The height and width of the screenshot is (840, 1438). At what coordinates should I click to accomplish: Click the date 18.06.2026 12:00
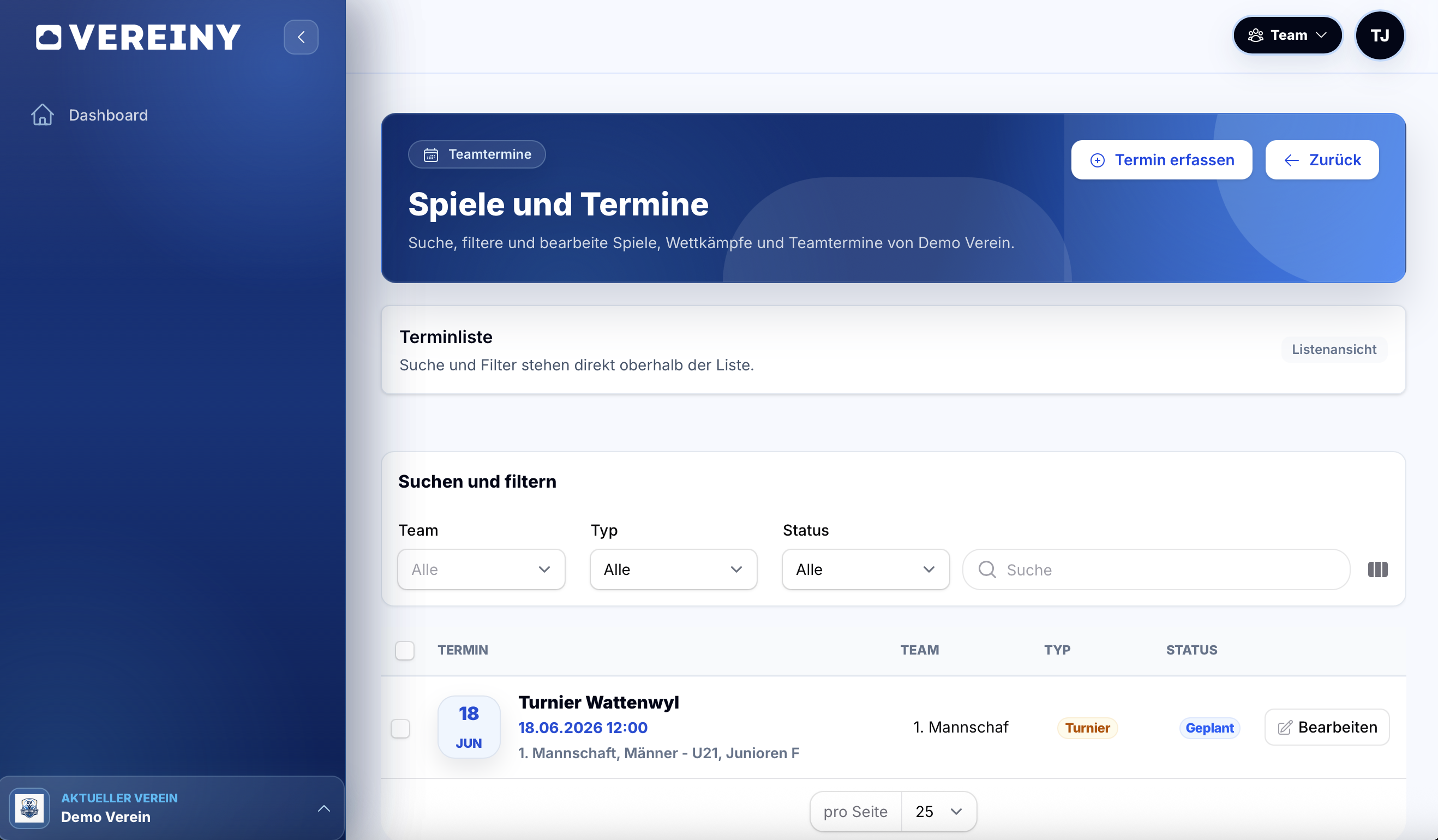(x=583, y=728)
